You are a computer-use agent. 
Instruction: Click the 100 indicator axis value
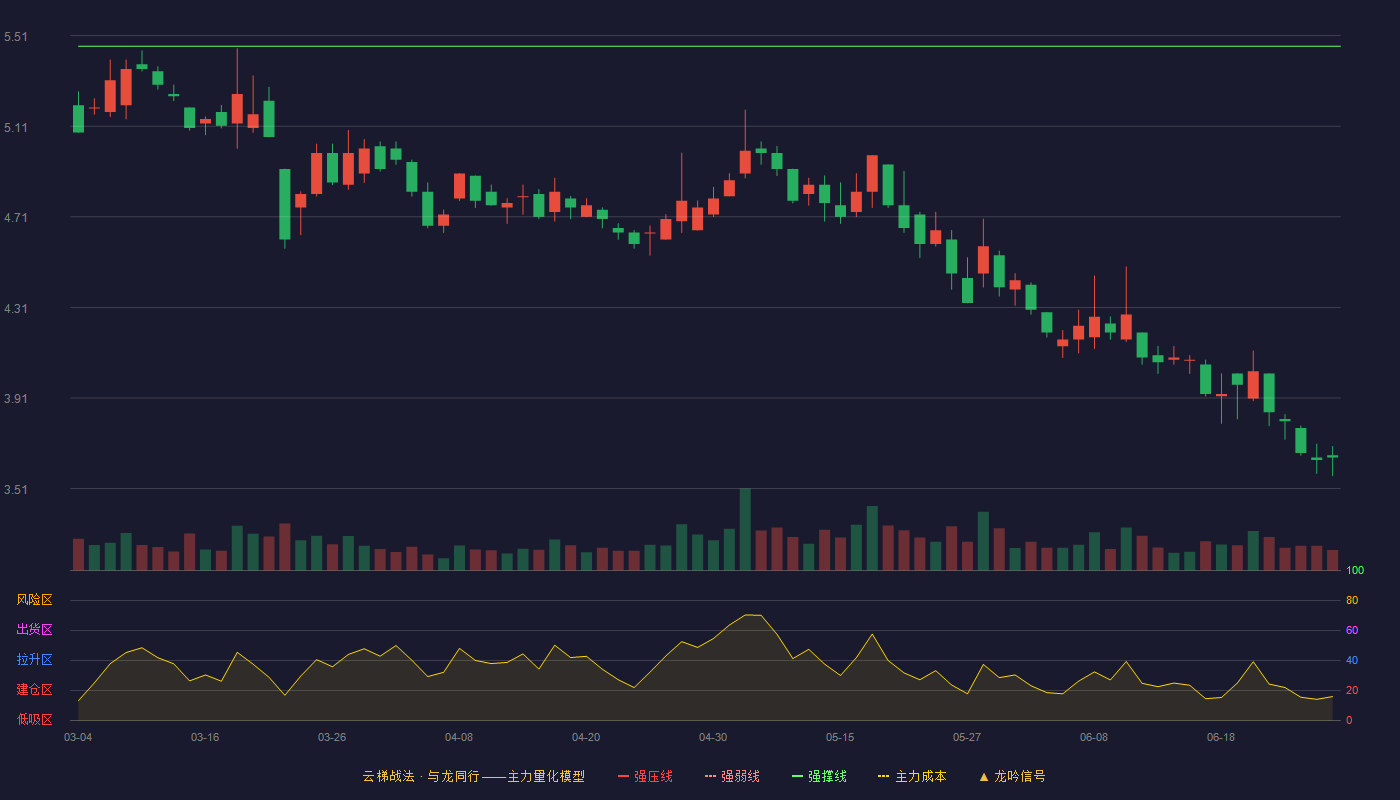1355,571
